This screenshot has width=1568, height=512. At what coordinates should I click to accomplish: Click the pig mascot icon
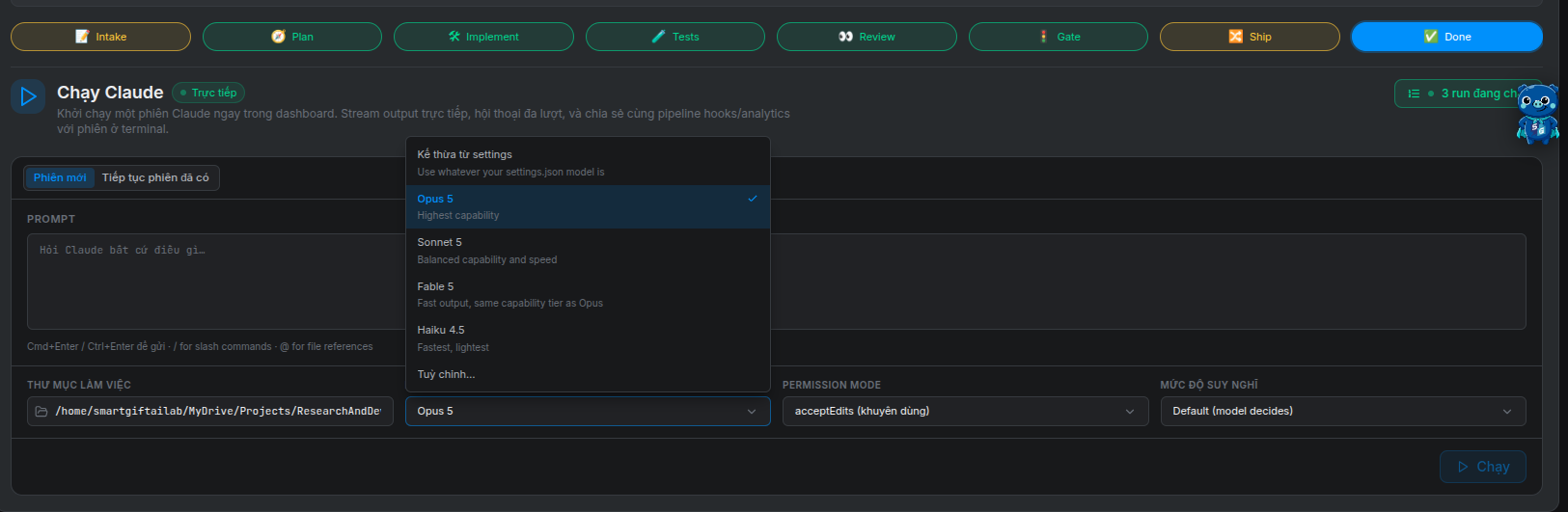pyautogui.click(x=1537, y=114)
